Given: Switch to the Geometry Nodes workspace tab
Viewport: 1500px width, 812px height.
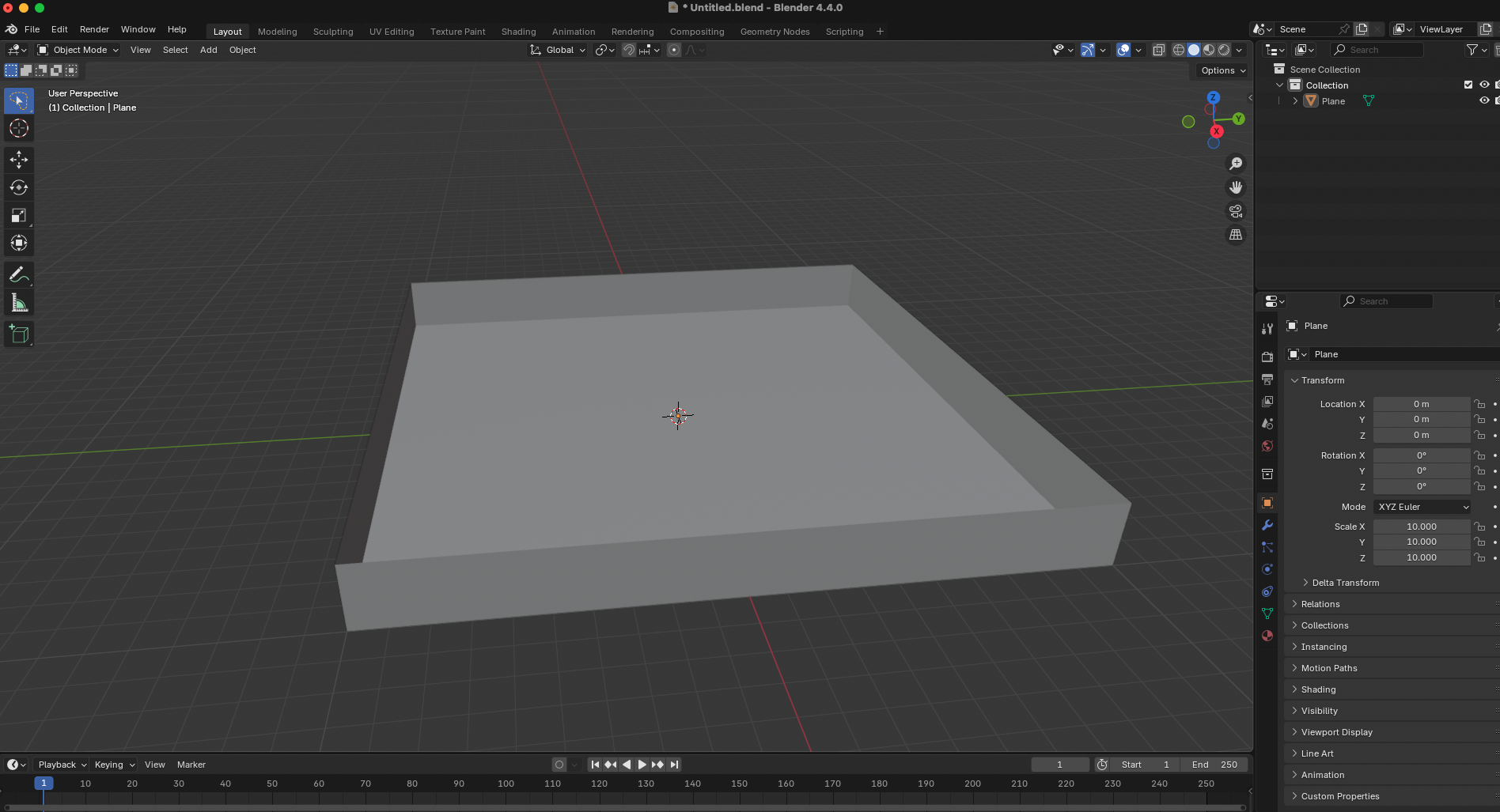Looking at the screenshot, I should 775,32.
